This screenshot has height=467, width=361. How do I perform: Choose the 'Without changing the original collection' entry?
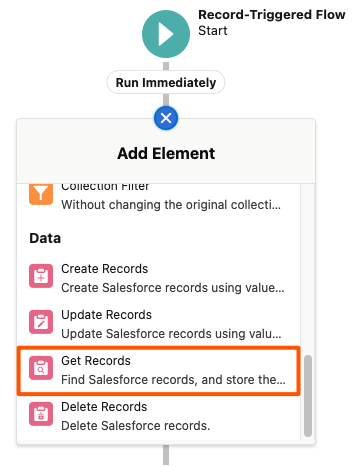click(171, 205)
